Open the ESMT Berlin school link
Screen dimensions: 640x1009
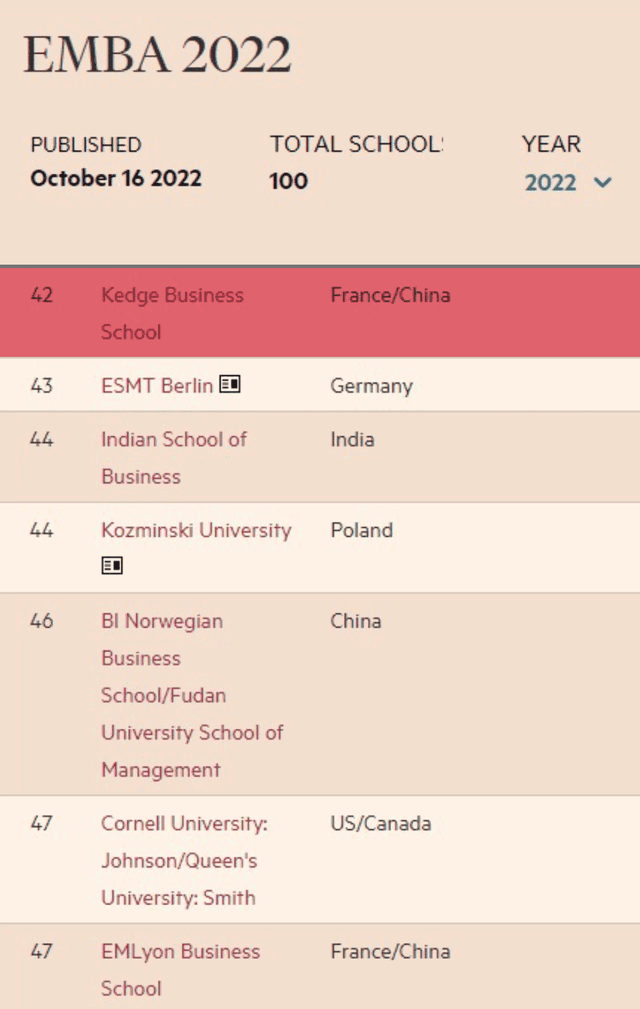157,385
